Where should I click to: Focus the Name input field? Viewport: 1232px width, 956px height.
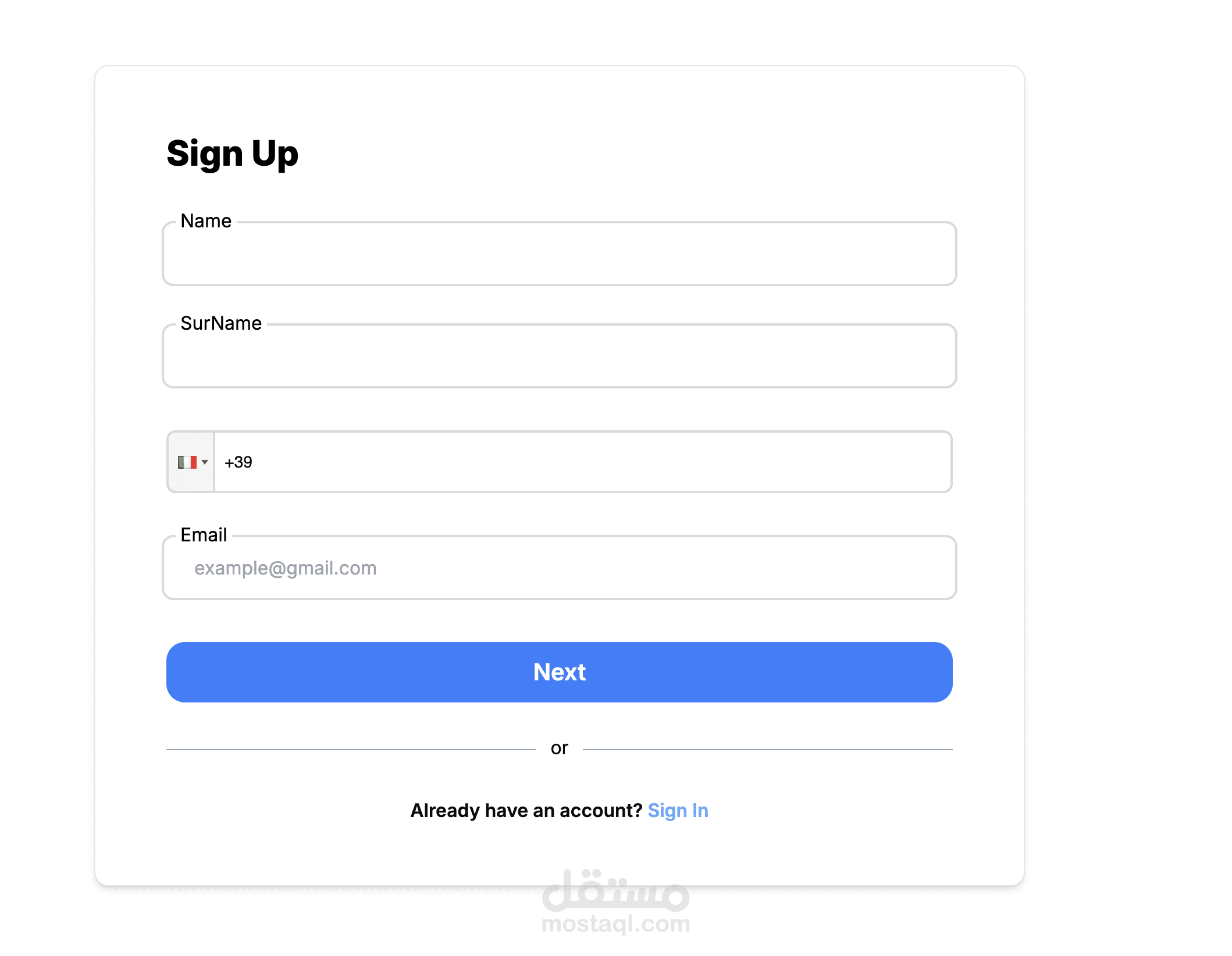click(x=560, y=254)
